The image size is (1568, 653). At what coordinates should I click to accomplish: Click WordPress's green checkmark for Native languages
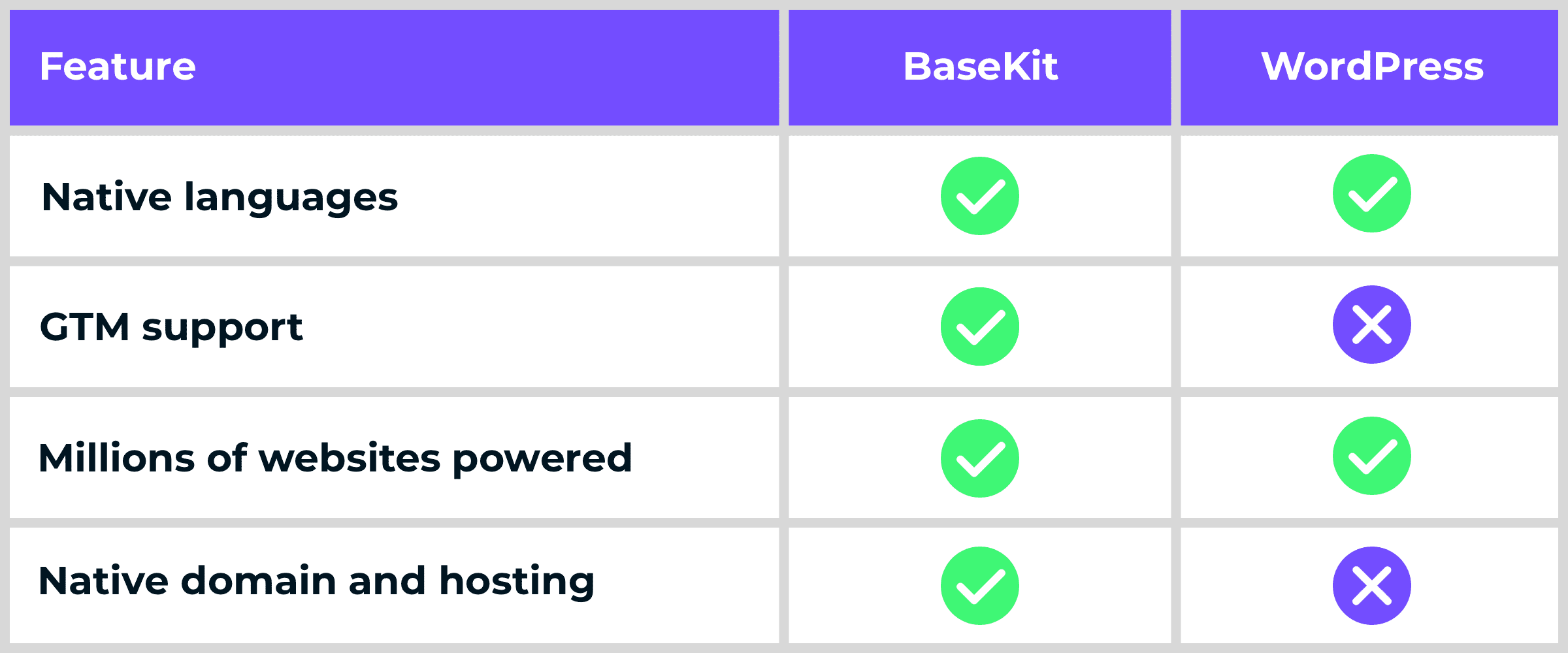1371,193
